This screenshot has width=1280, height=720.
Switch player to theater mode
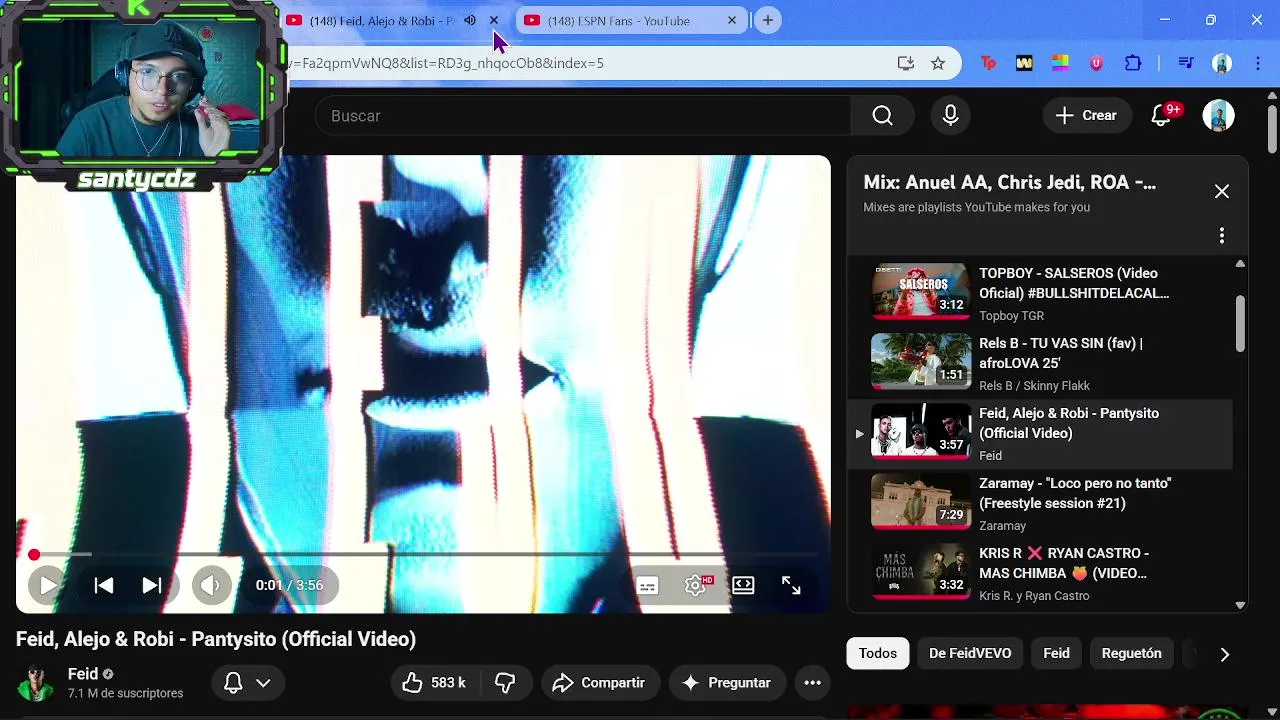pos(743,585)
